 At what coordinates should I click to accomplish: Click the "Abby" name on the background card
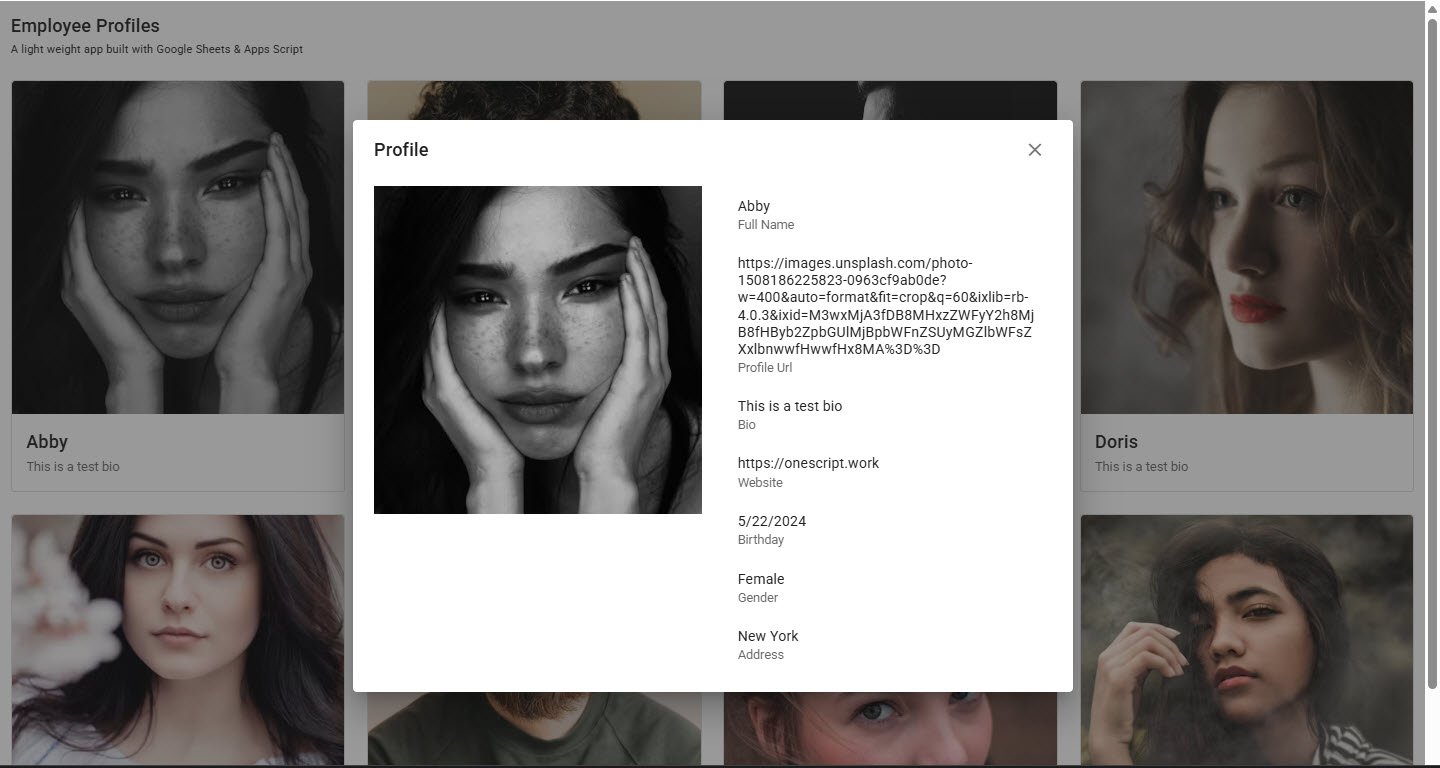(47, 442)
